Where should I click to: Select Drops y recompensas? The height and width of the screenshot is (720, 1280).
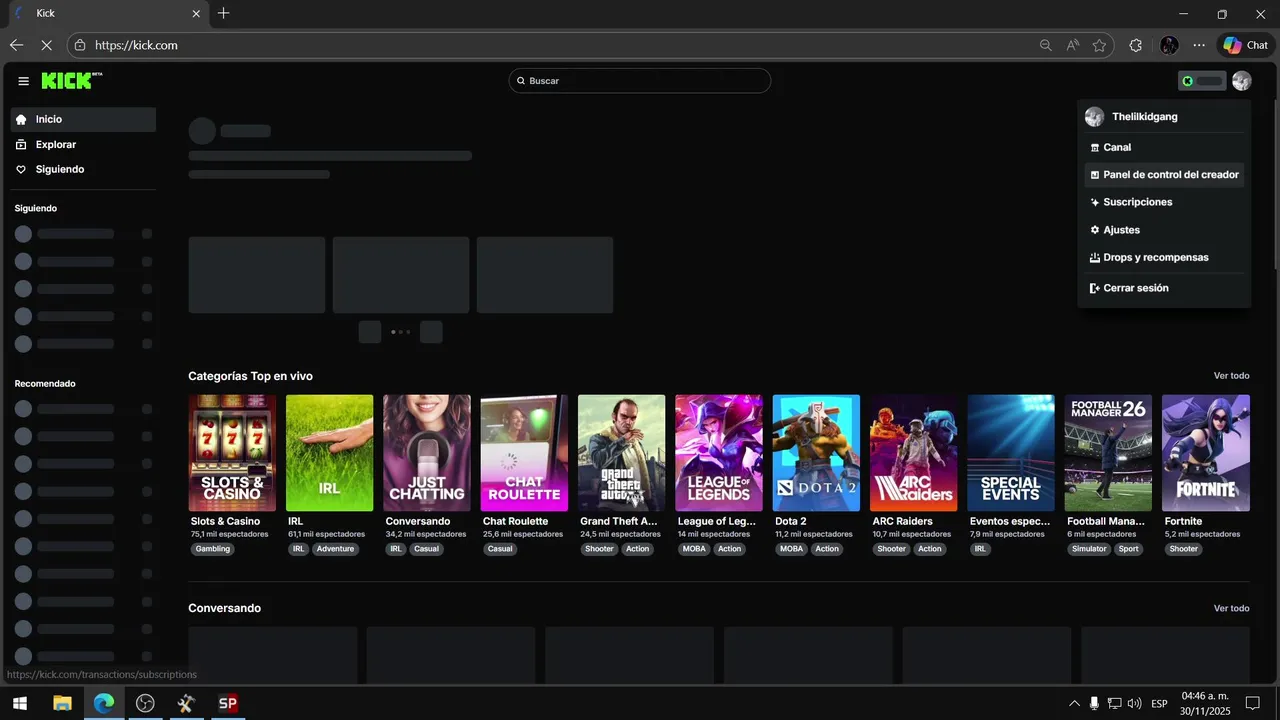coord(1164,258)
